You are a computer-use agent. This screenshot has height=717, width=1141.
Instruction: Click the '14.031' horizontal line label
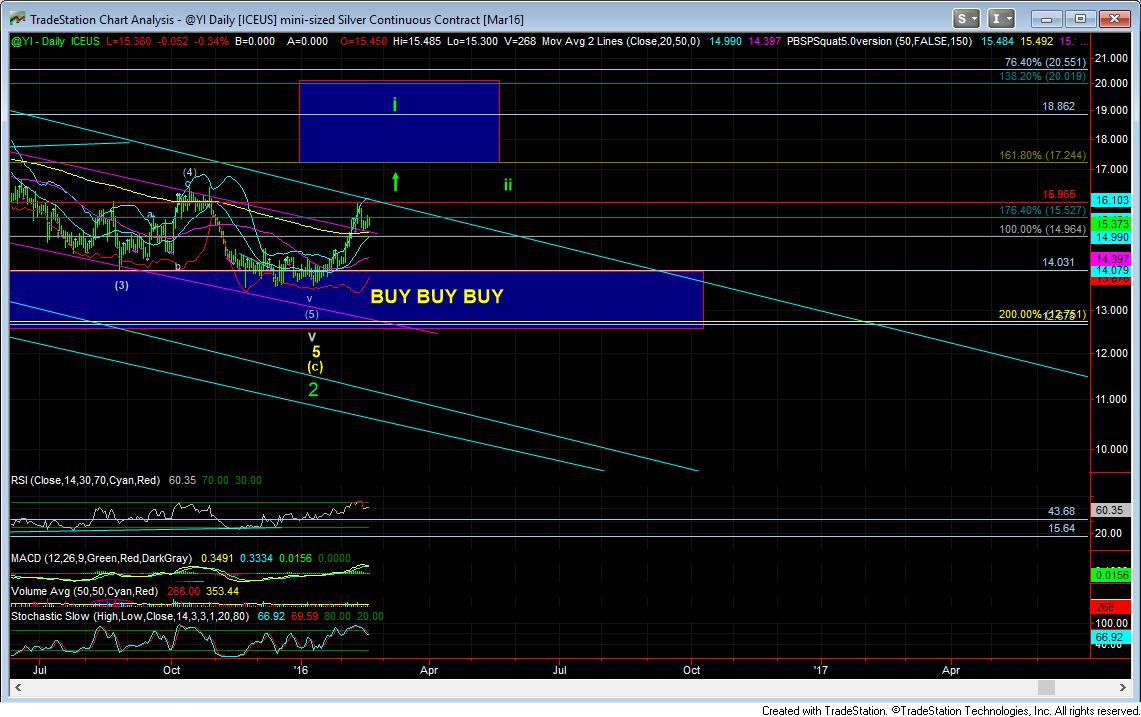pos(1058,262)
